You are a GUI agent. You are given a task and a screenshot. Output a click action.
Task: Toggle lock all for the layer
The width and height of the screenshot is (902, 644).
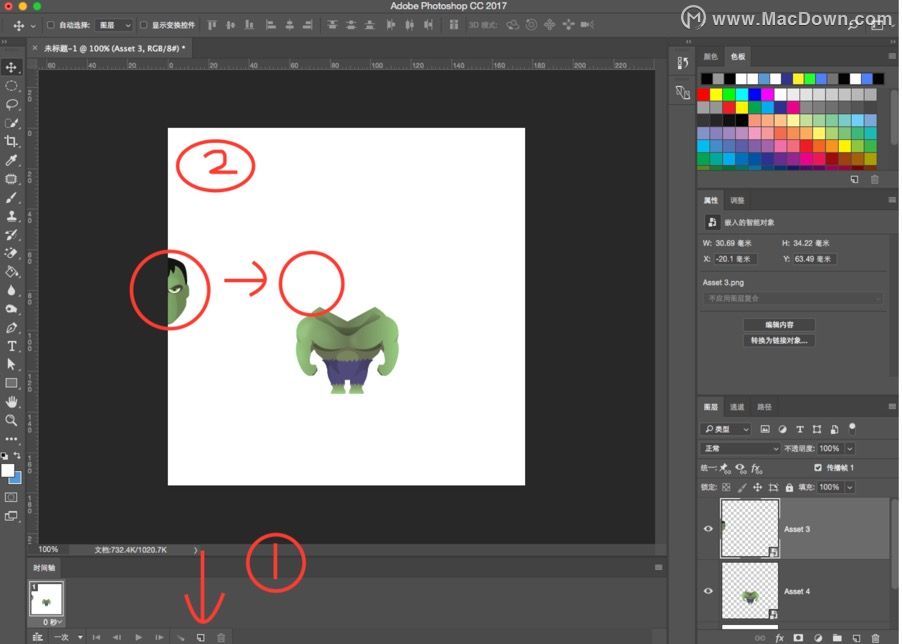point(789,488)
